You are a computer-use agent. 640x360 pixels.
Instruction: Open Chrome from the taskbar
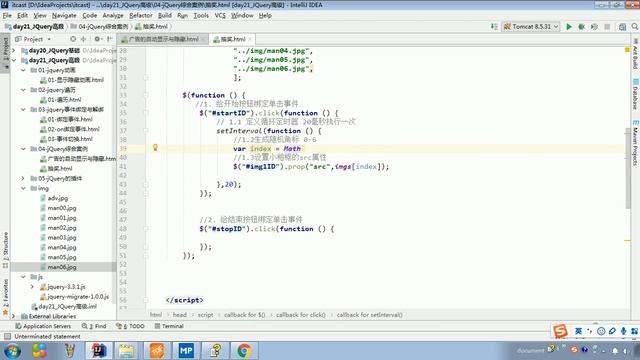coord(244,351)
